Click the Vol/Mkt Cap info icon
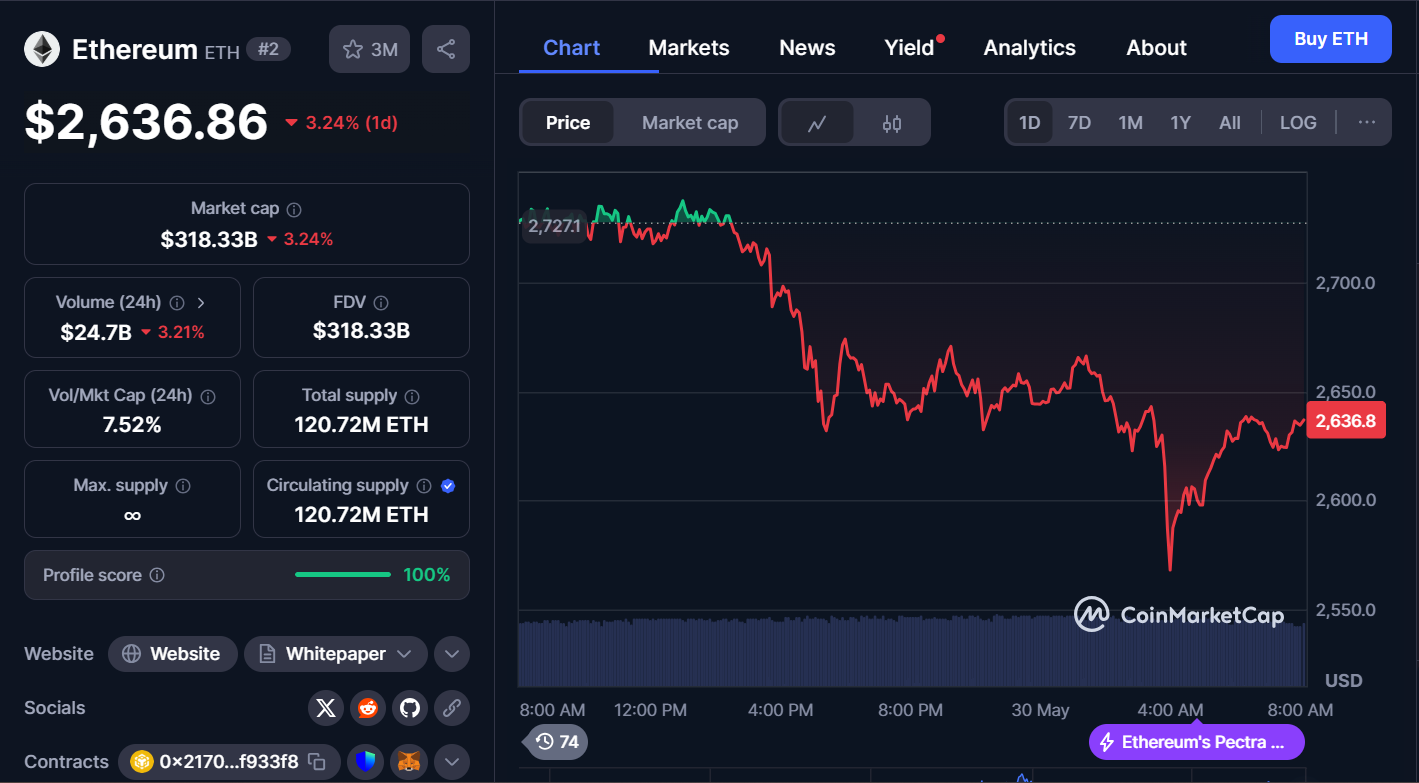1419x783 pixels. (x=208, y=396)
